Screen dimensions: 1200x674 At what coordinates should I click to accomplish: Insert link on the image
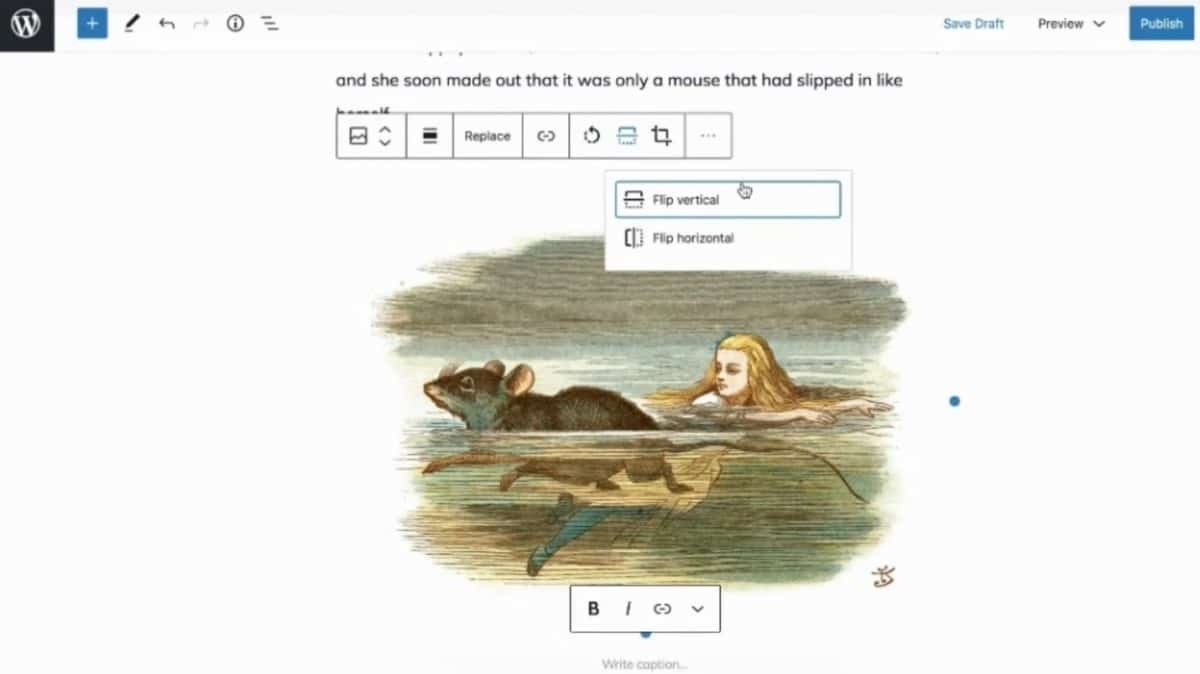click(546, 136)
